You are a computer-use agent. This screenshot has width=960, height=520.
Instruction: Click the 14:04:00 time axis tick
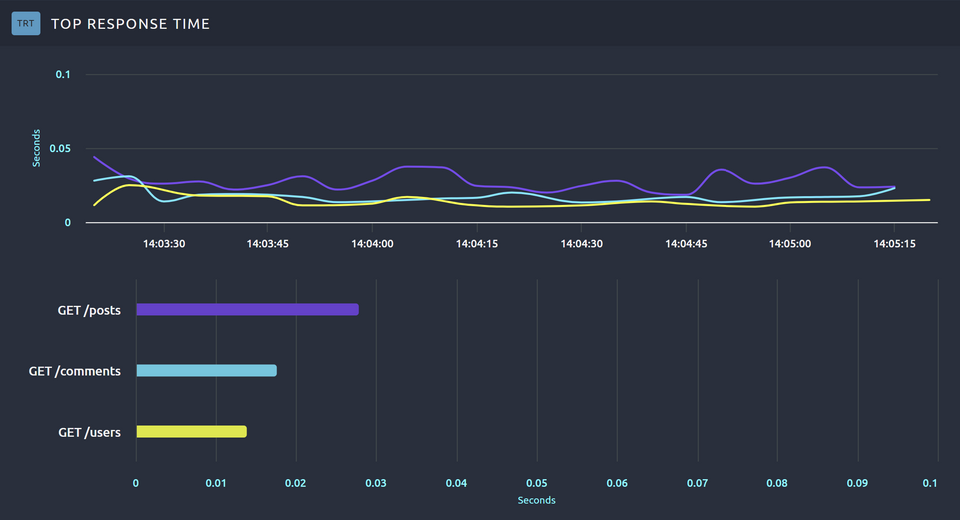click(371, 243)
